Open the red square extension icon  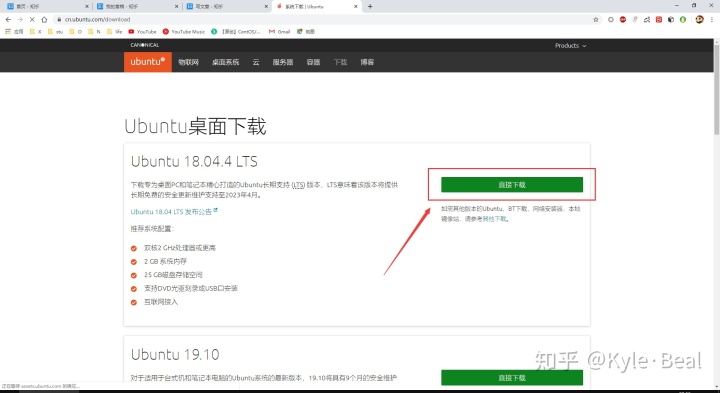659,19
